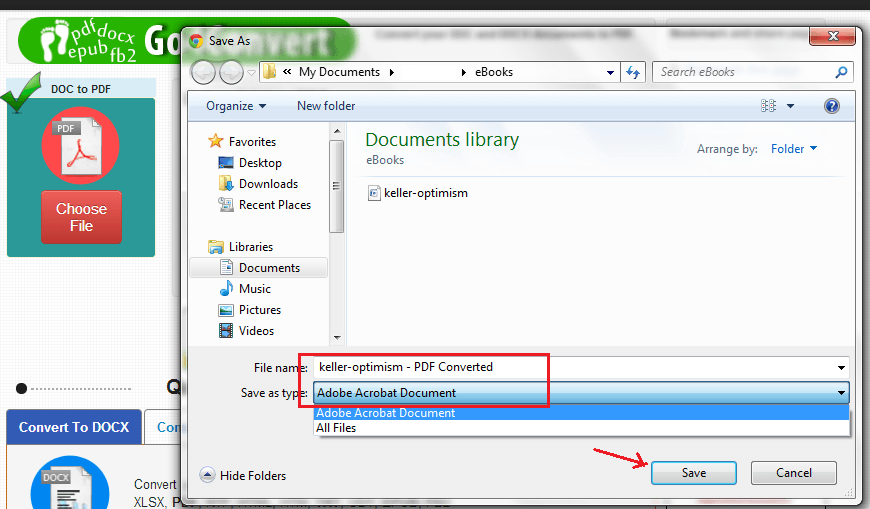Image resolution: width=870 pixels, height=509 pixels.
Task: Close the Save As dialog
Action: click(832, 36)
